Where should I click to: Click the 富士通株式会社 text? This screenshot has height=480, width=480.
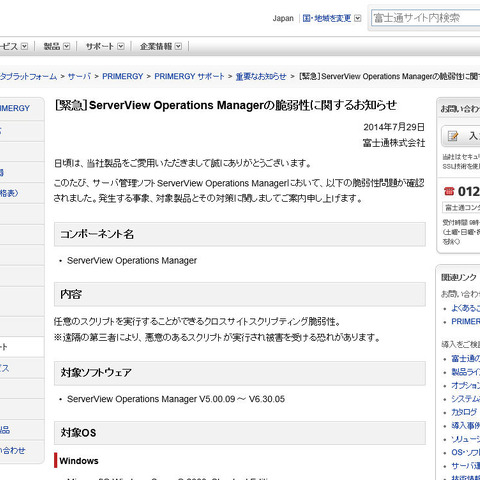[394, 143]
